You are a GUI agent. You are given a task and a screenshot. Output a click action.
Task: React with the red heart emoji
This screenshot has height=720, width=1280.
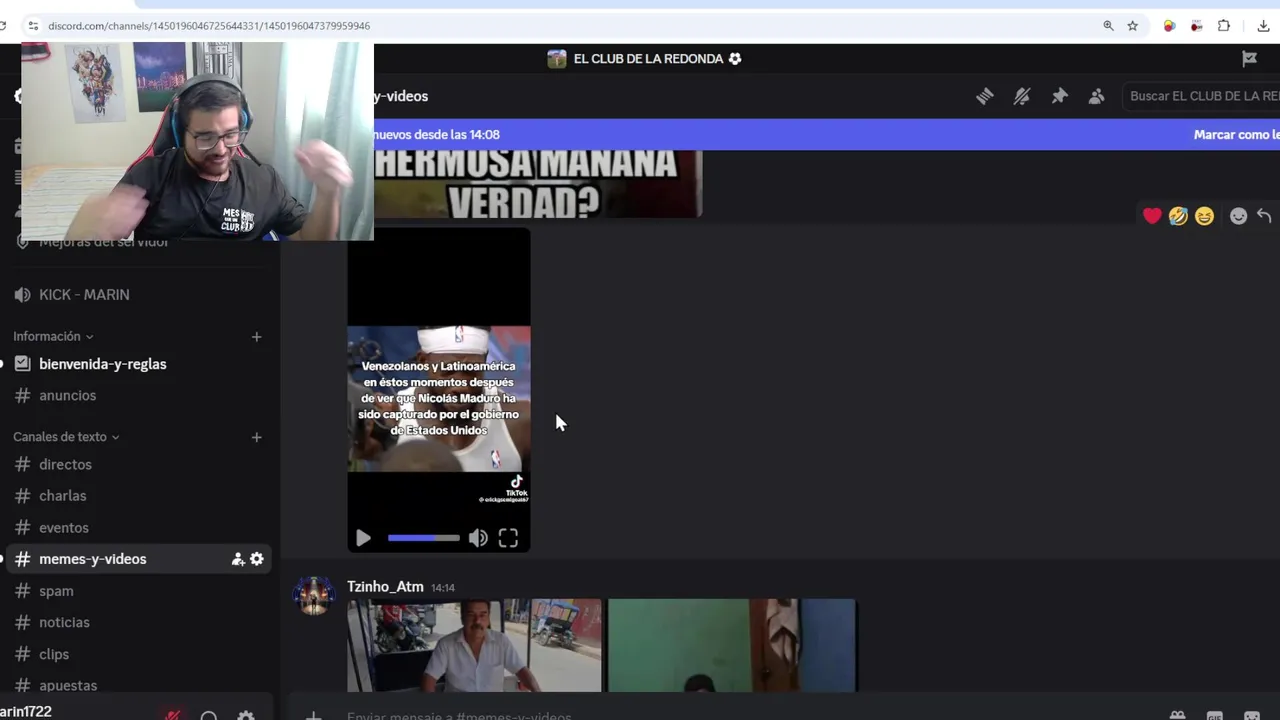(1152, 216)
